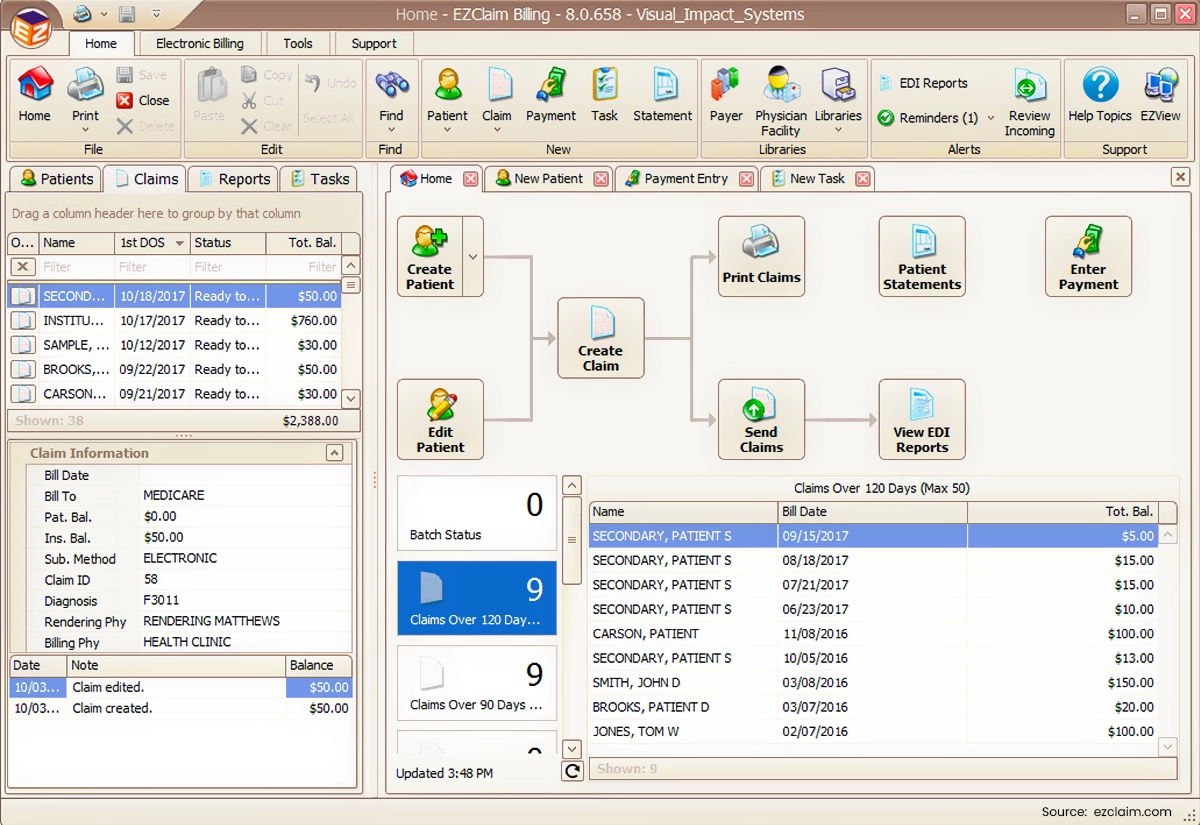Switch to the Electronic Billing ribbon tab

click(x=200, y=43)
